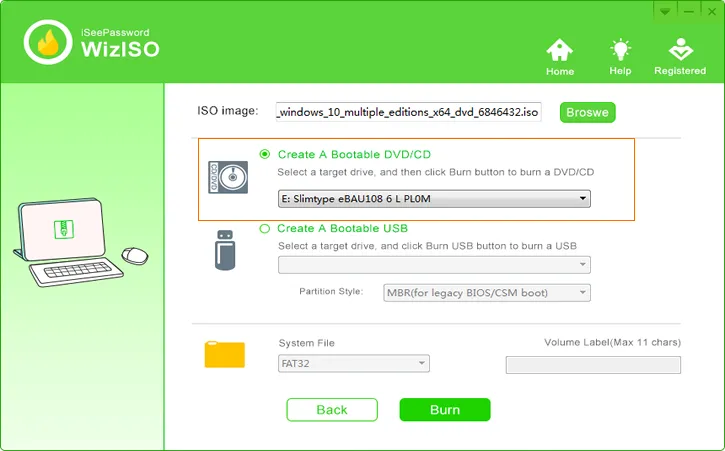Viewport: 725px width, 451px height.
Task: Click the DVD/CD disc drive icon
Action: 227,177
